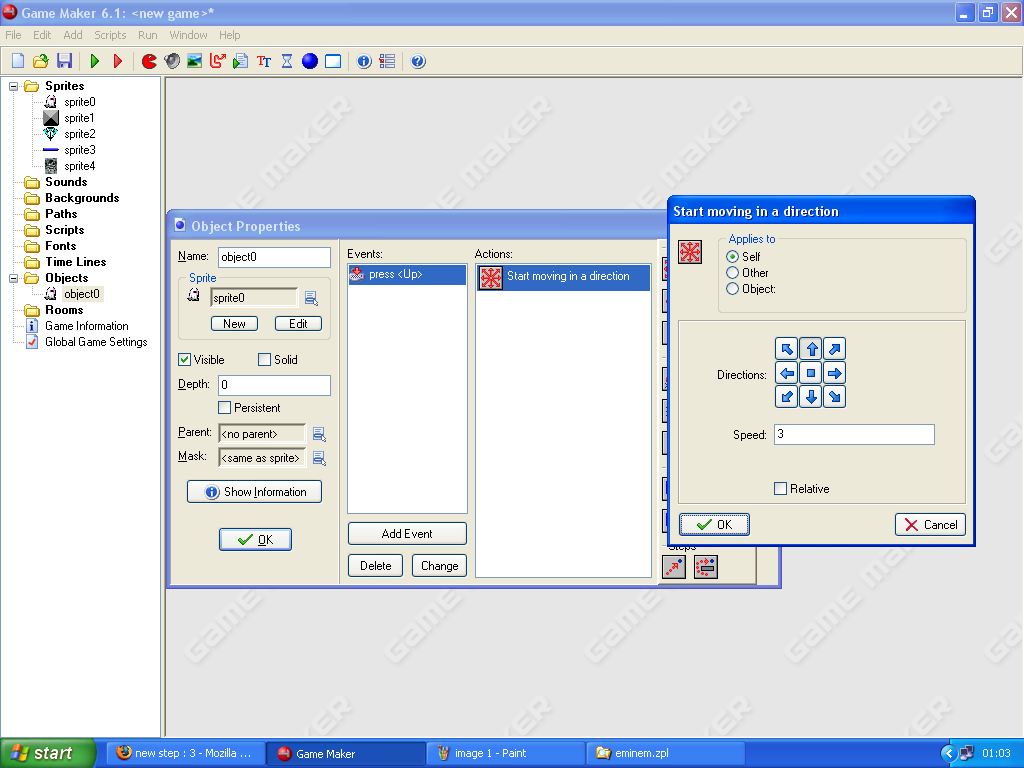The image size is (1024, 768).
Task: Click the Speed input field
Action: 854,435
